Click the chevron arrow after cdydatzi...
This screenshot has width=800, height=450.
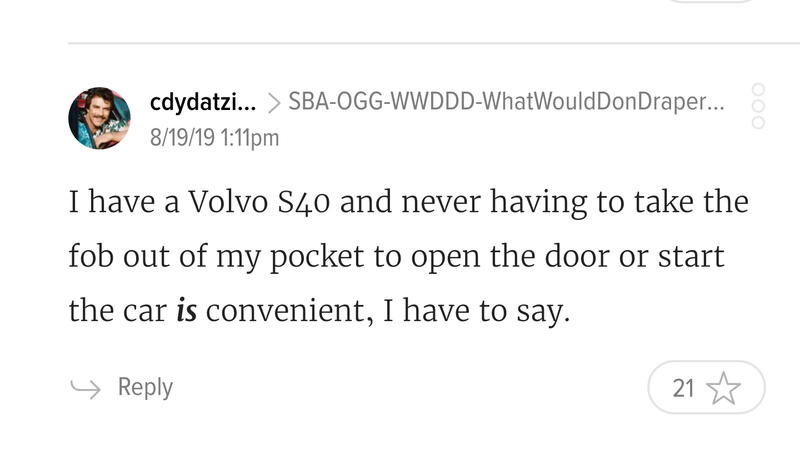point(273,103)
